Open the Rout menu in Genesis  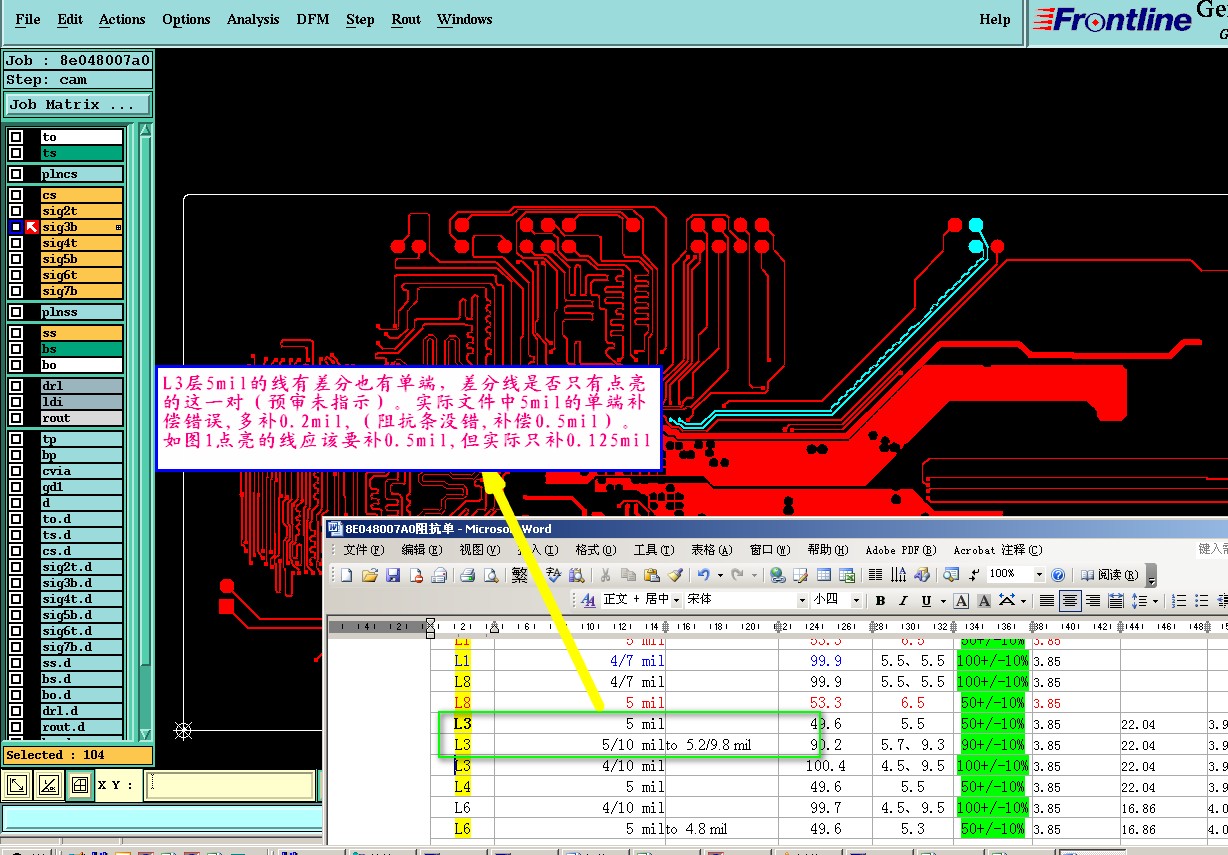[x=406, y=19]
